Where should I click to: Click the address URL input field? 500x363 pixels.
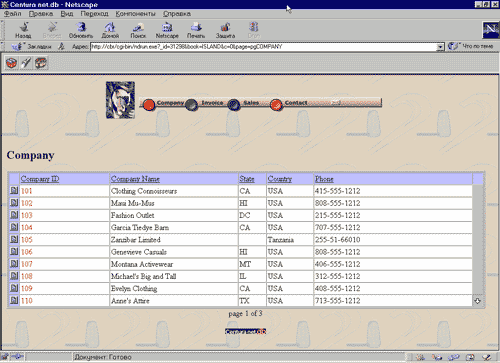tap(263, 47)
